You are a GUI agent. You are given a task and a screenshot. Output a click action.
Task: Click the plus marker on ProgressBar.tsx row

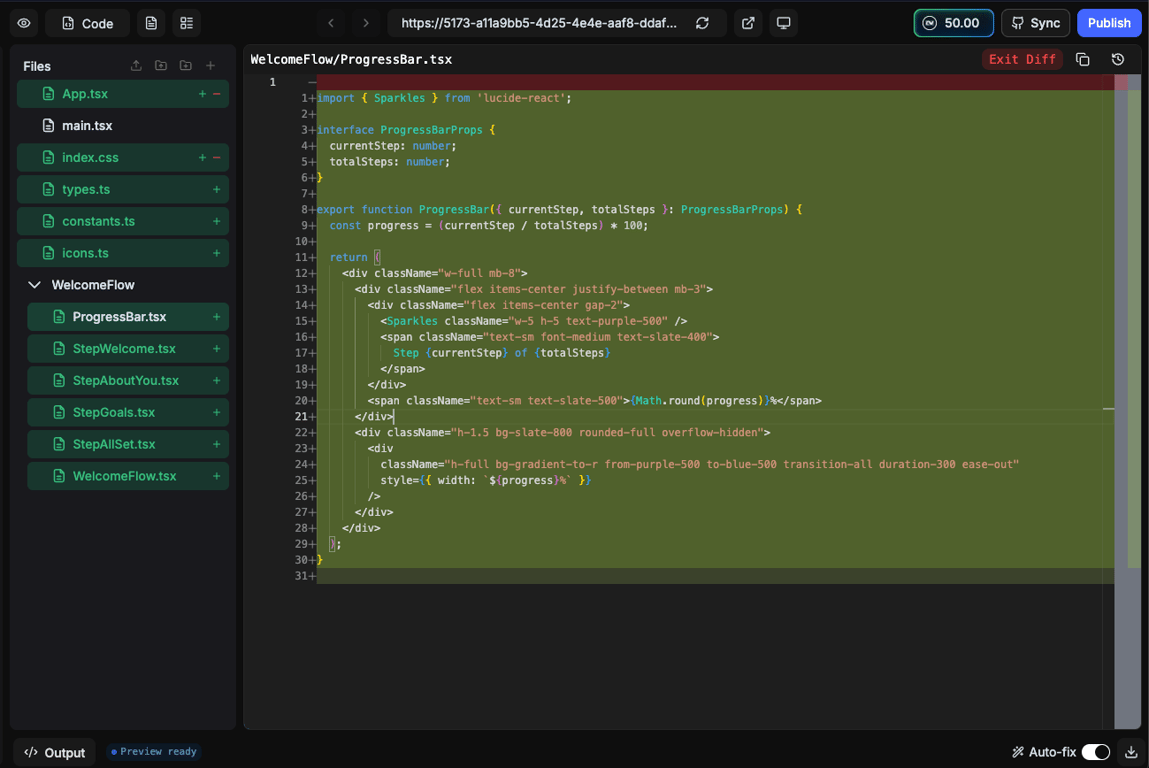point(217,317)
